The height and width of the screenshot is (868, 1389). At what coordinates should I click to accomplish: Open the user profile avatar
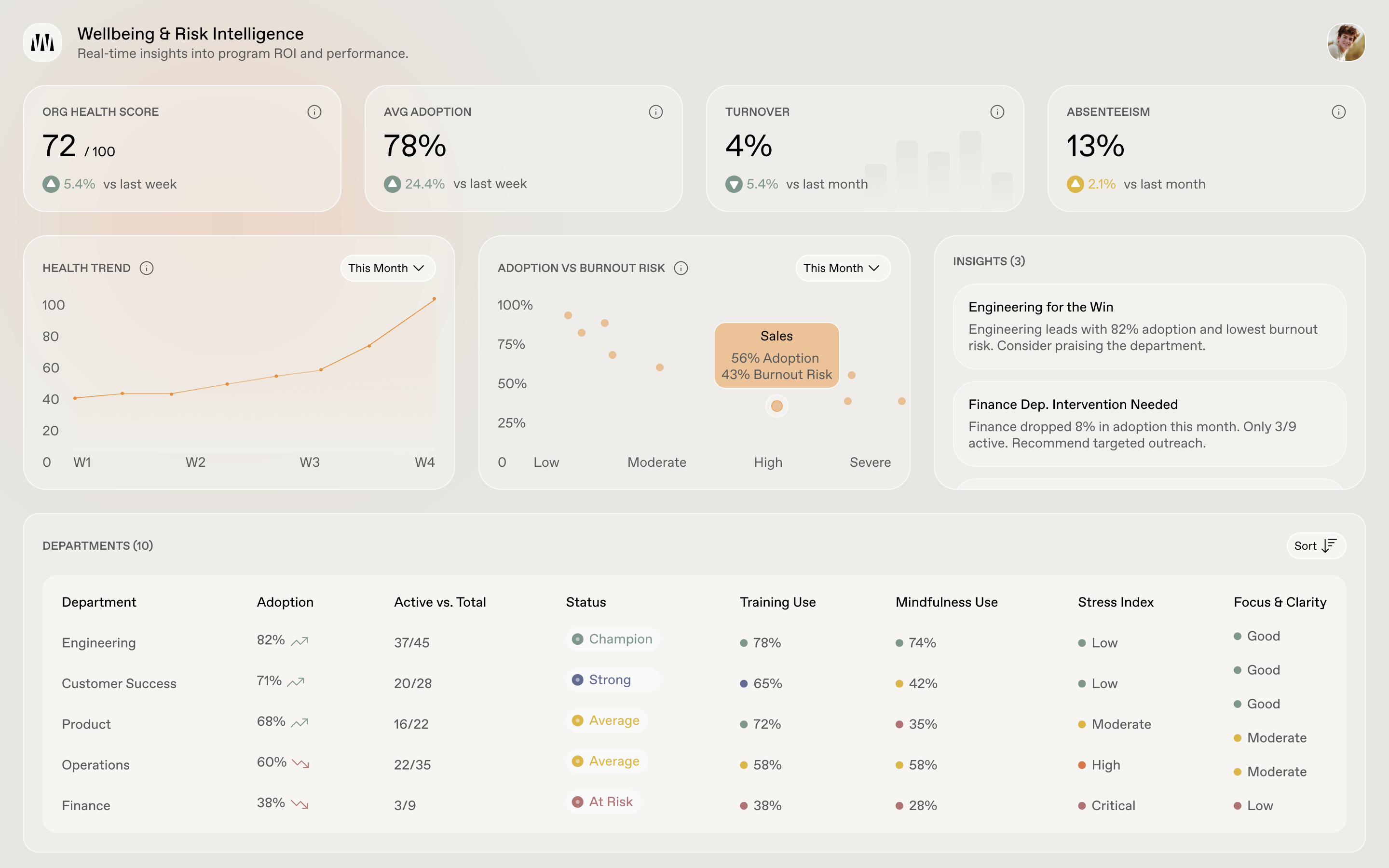pyautogui.click(x=1347, y=42)
